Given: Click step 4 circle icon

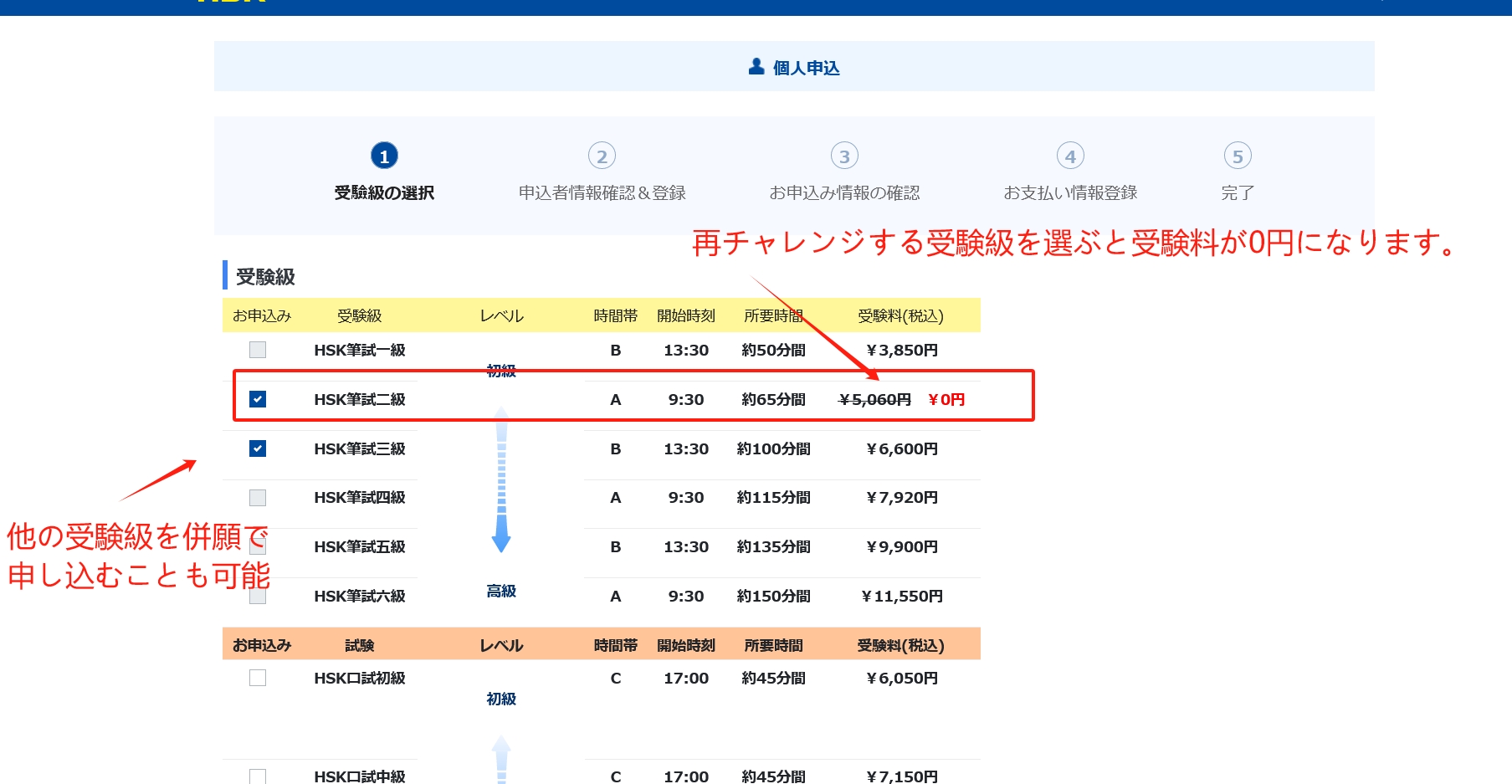Looking at the screenshot, I should point(1070,156).
